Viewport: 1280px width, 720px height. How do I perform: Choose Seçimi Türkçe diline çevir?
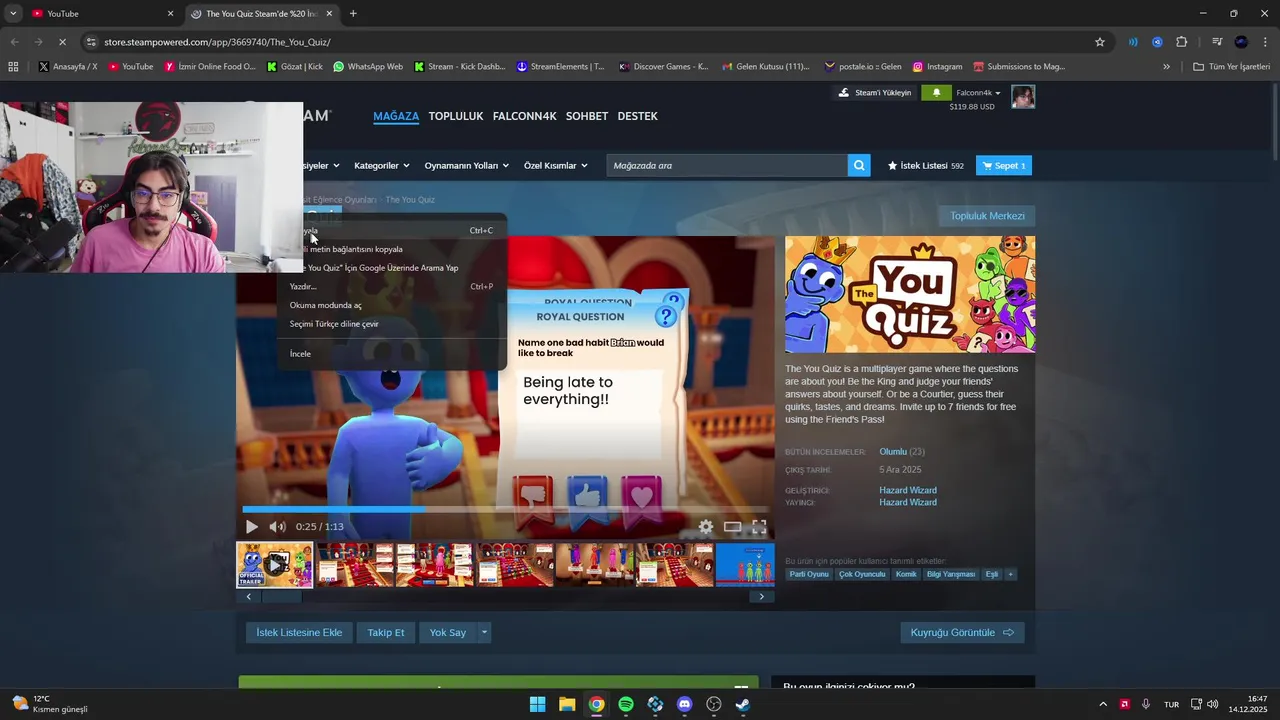tap(392, 324)
